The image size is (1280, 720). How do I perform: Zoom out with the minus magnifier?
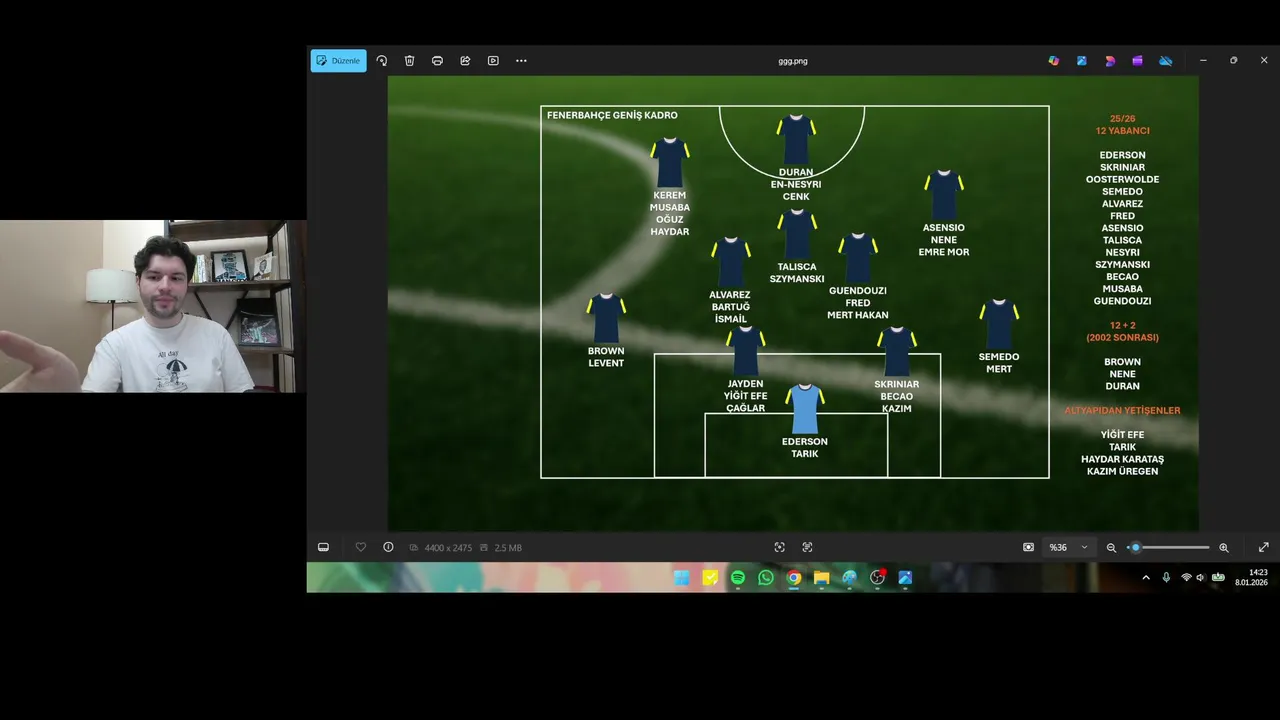[1111, 547]
